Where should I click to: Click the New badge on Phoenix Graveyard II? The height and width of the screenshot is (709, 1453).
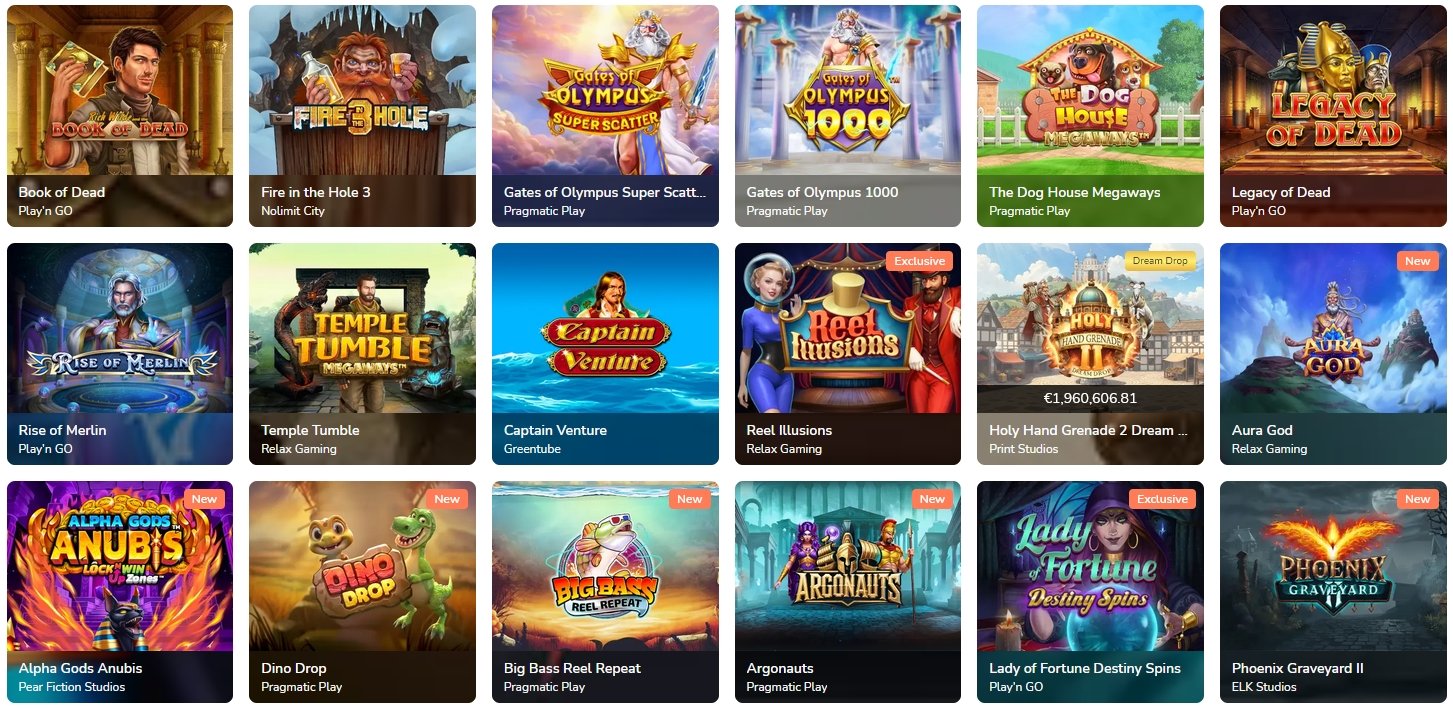(x=1417, y=499)
